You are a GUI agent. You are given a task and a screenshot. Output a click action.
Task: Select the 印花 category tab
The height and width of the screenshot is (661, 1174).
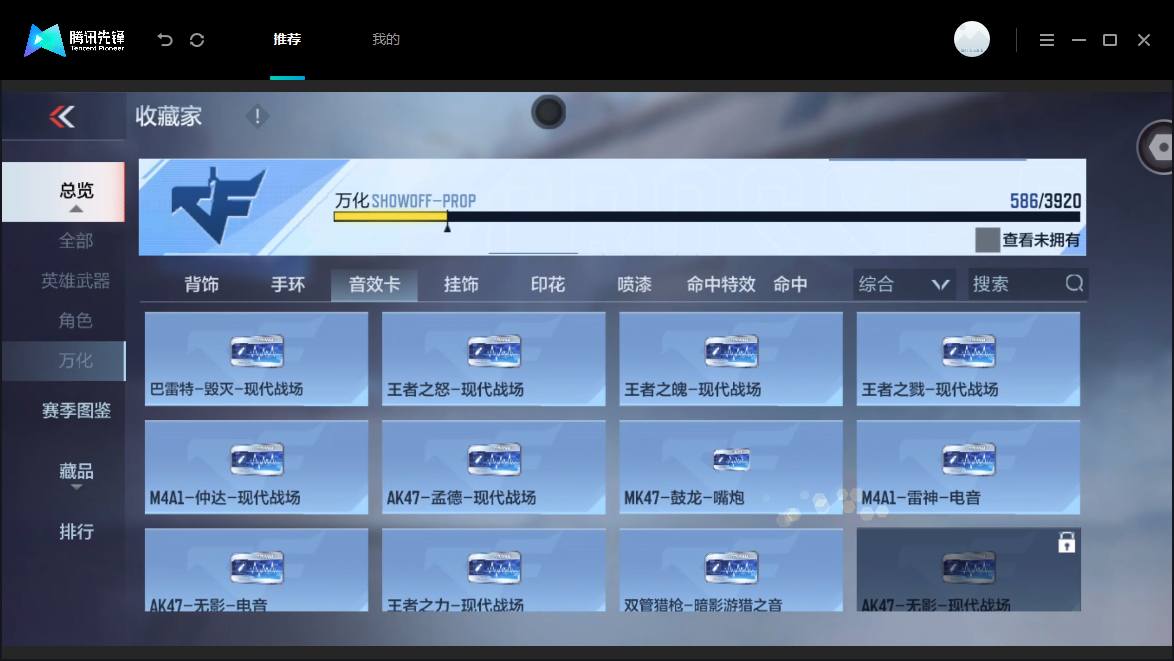coord(548,284)
